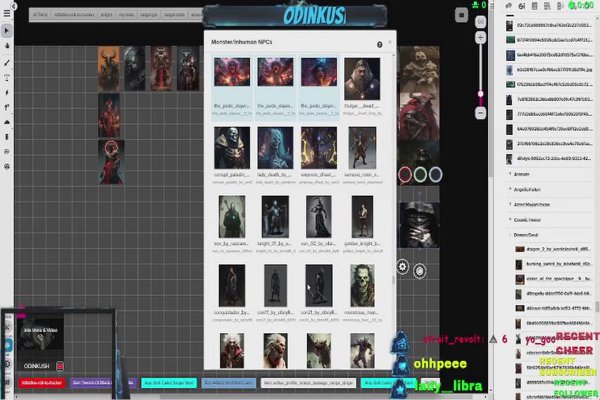600x400 pixels.
Task: Collapse the left toolbar with the arrow button
Action: (x=14, y=7)
